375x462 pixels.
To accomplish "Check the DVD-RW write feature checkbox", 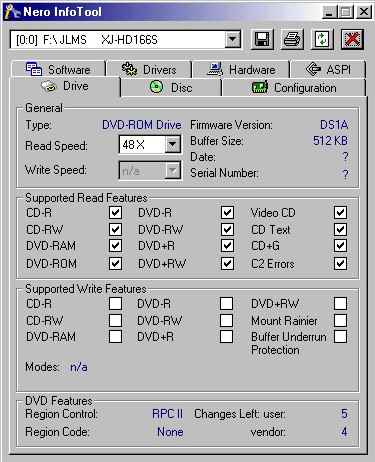I will [x=227, y=320].
